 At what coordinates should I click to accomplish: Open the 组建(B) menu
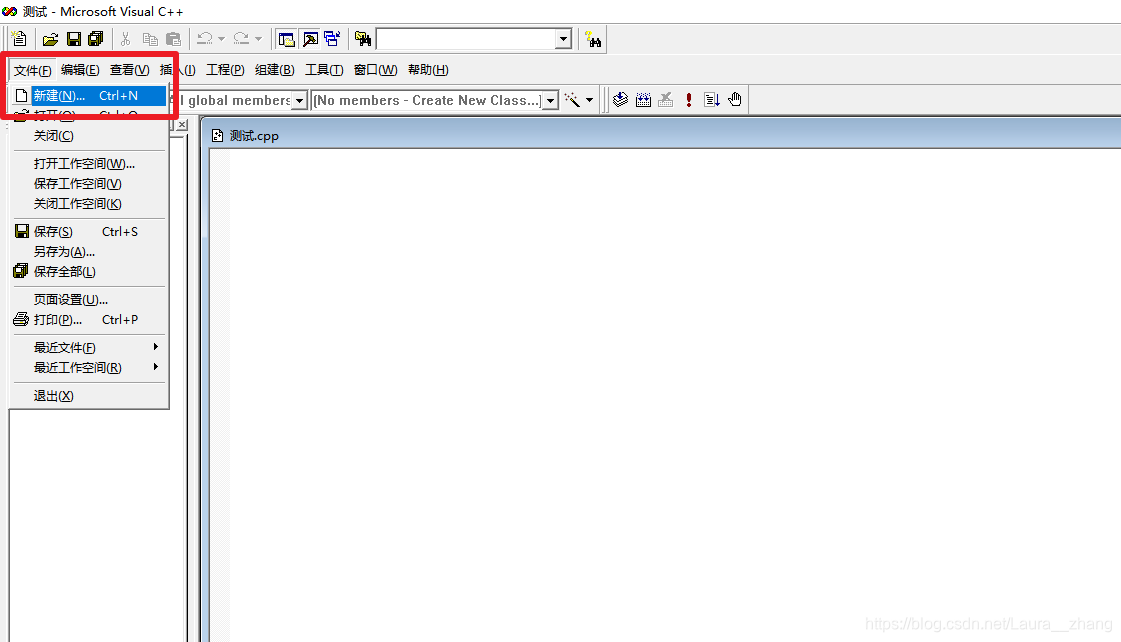(x=275, y=69)
